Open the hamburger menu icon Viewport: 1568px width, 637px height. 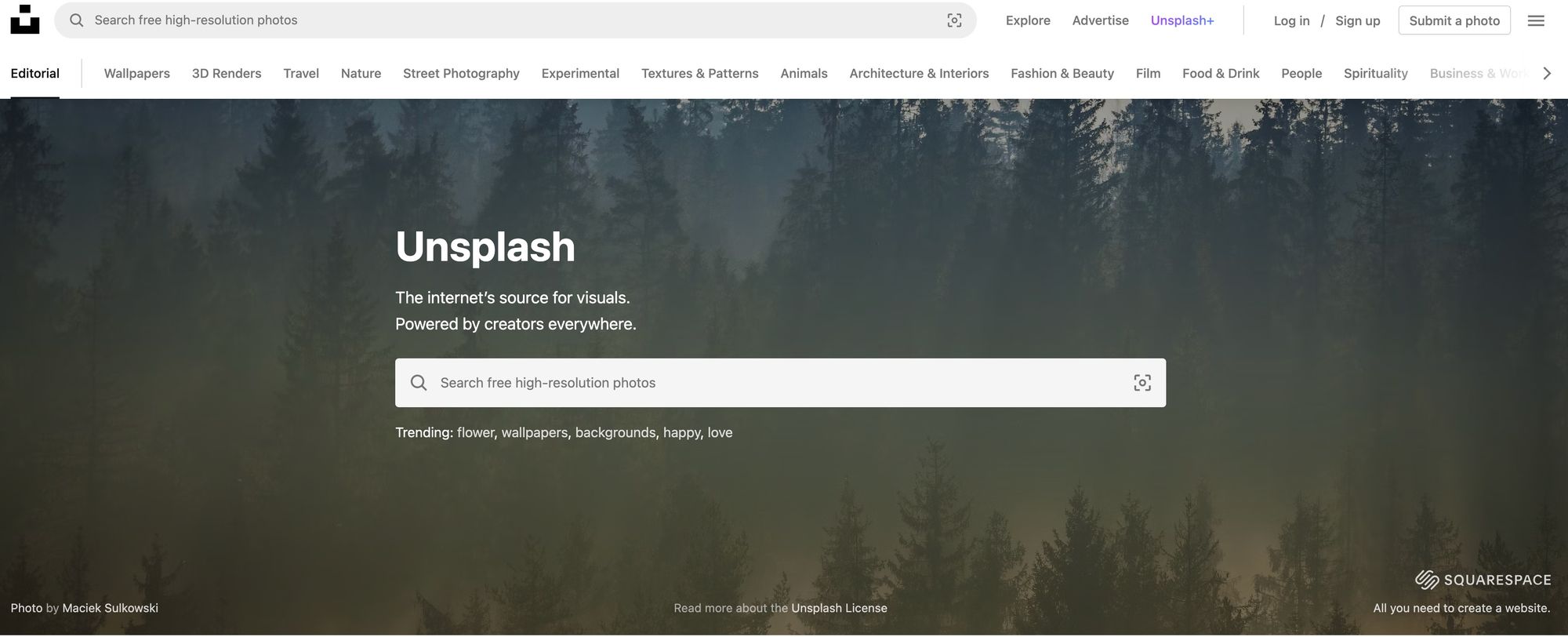[x=1536, y=20]
